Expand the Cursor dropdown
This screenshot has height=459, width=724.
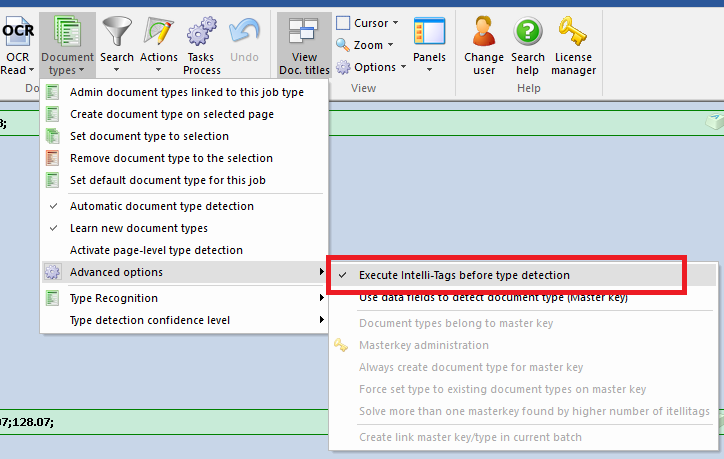coord(367,23)
